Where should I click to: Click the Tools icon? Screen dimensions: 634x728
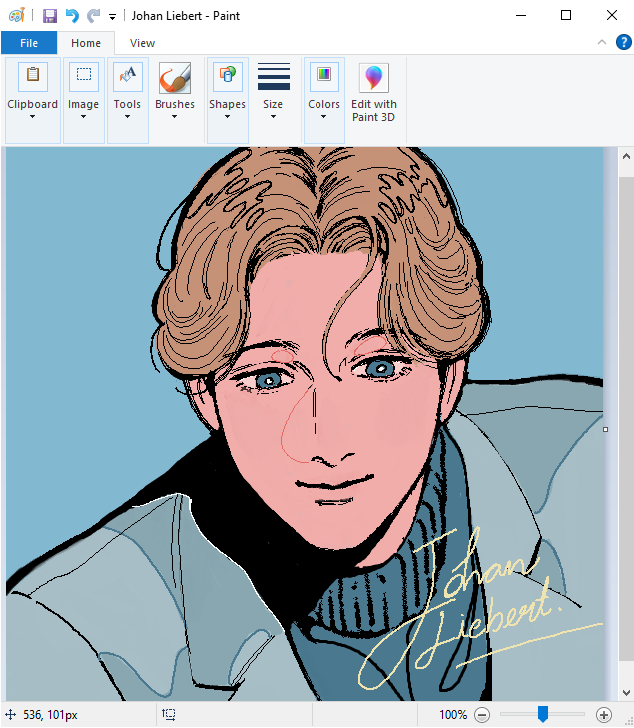[x=128, y=76]
